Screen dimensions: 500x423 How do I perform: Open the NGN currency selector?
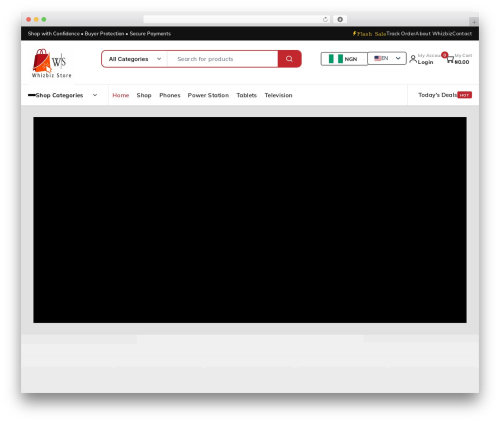tap(344, 59)
